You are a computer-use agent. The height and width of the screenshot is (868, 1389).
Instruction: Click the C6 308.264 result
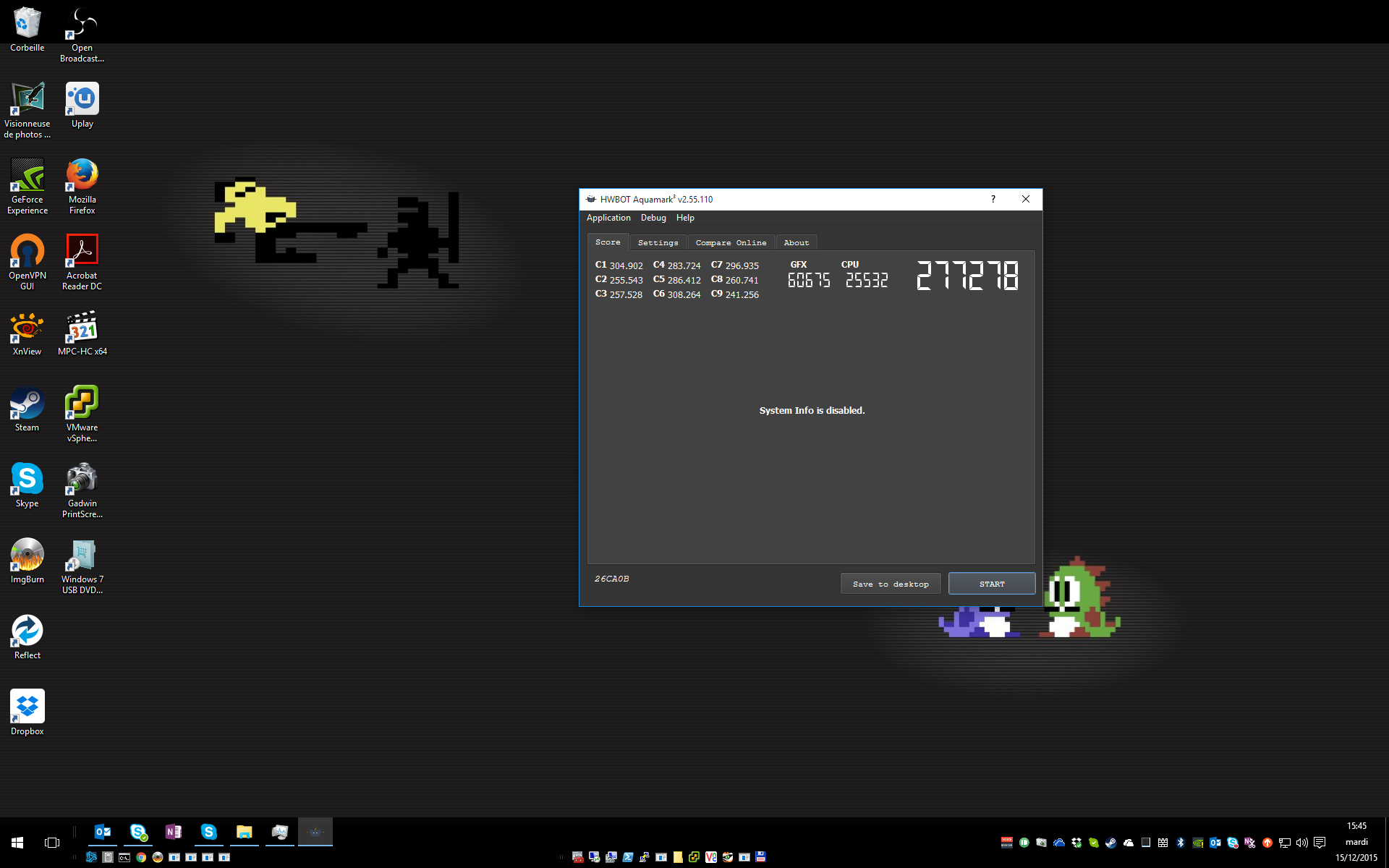(x=677, y=294)
